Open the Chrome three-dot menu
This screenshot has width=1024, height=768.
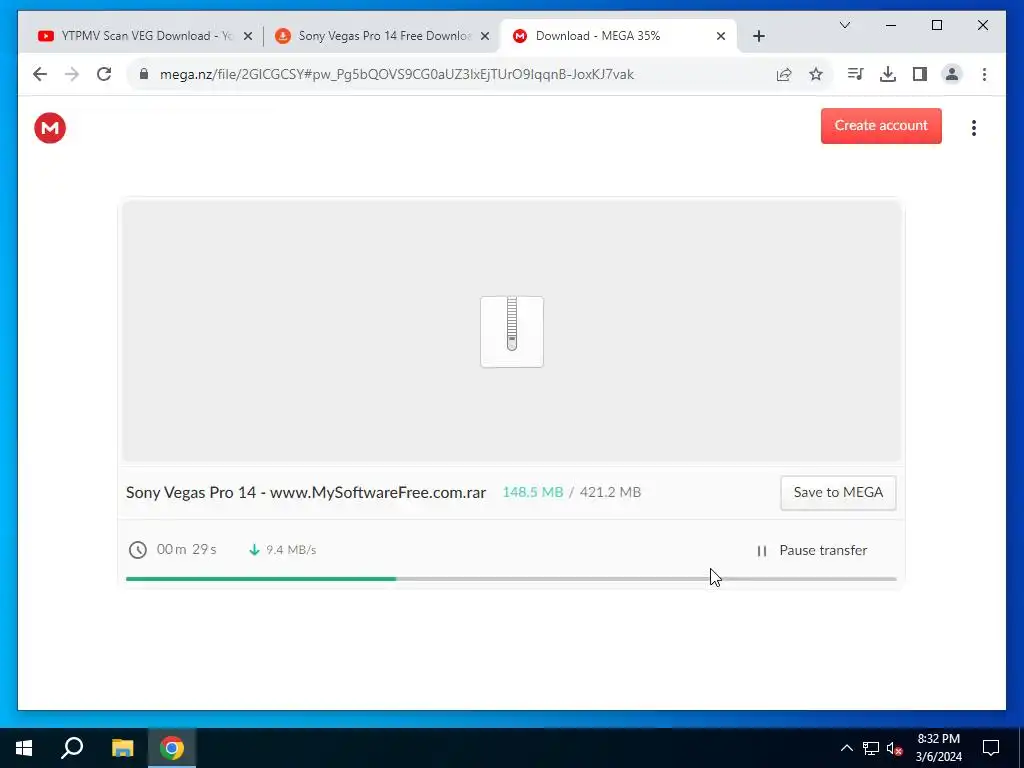click(984, 74)
